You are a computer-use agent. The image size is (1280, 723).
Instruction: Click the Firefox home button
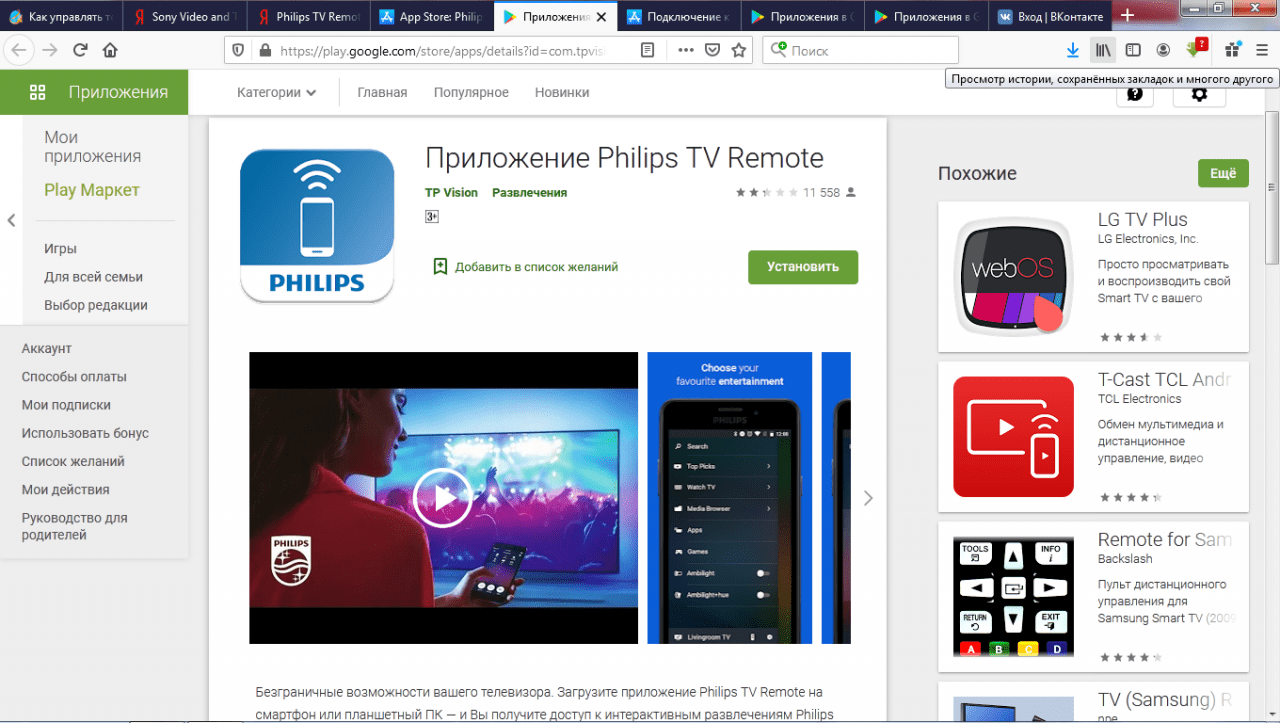(110, 50)
